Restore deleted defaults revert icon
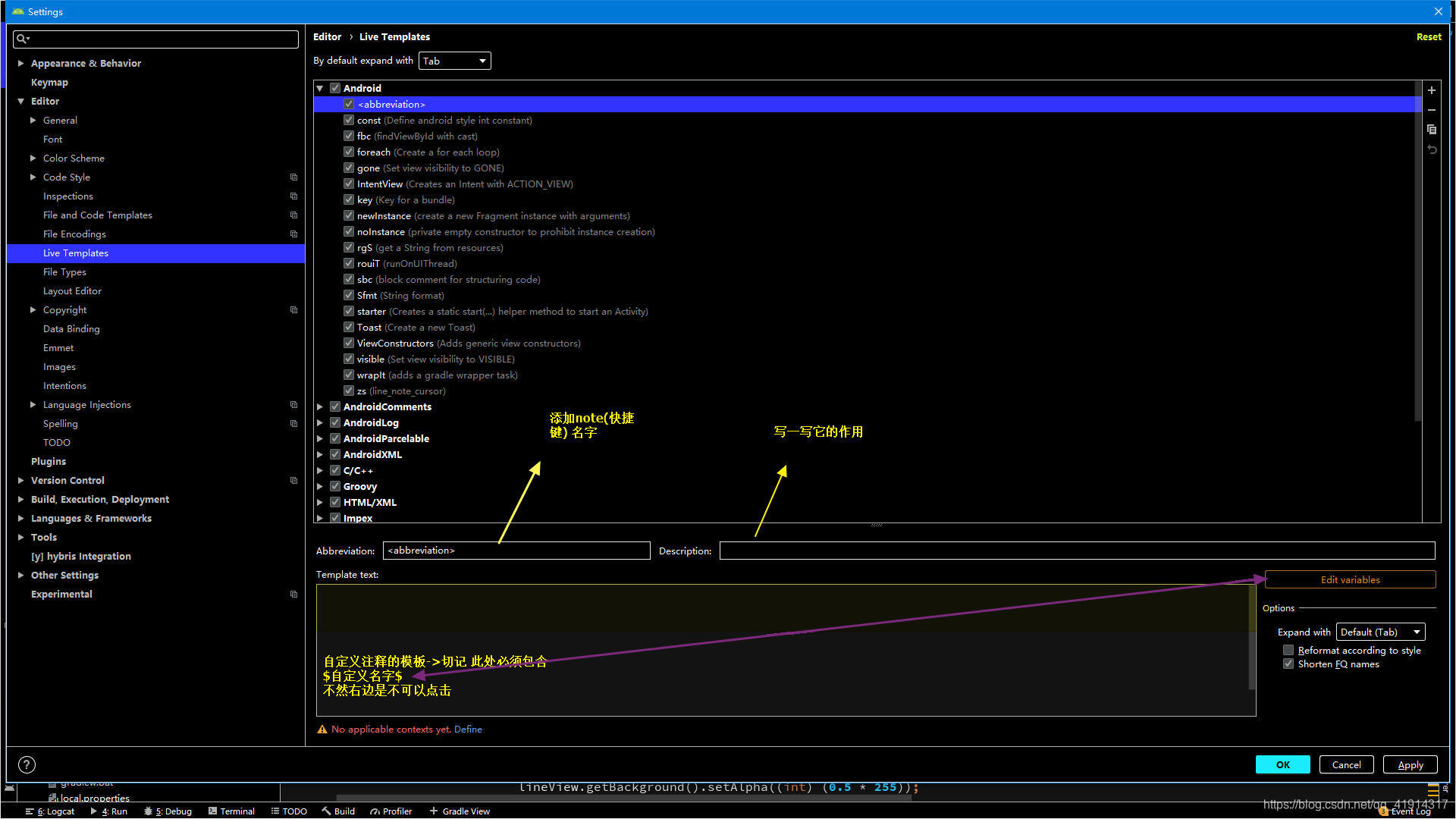 [1432, 149]
